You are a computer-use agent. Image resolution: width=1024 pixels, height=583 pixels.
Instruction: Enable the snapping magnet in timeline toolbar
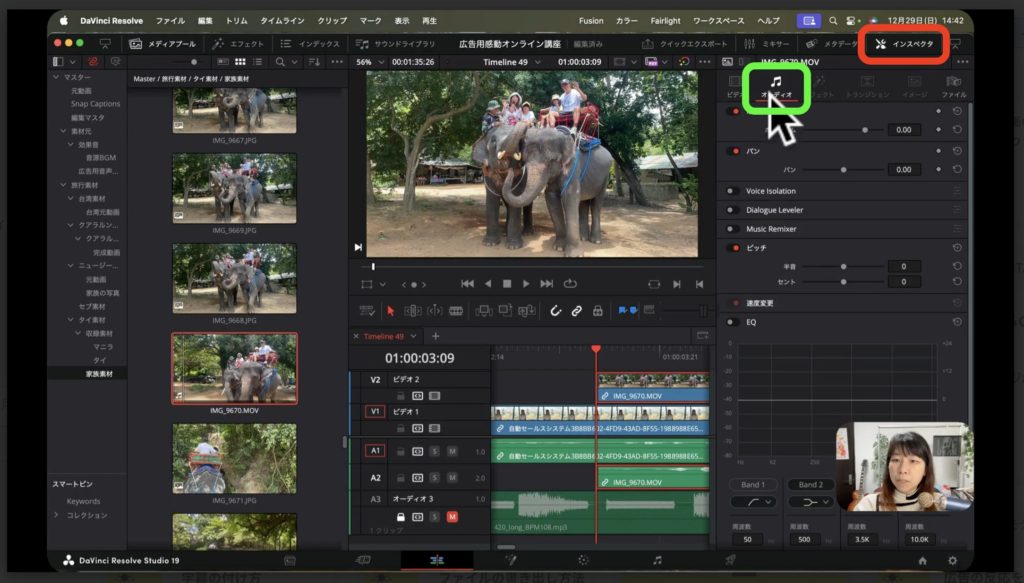[554, 312]
